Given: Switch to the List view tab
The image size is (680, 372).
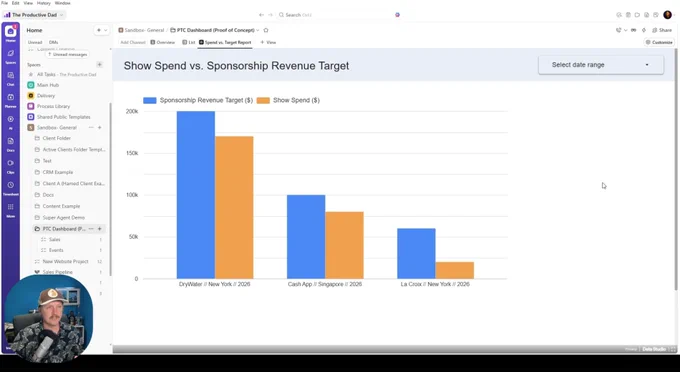Looking at the screenshot, I should point(189,42).
